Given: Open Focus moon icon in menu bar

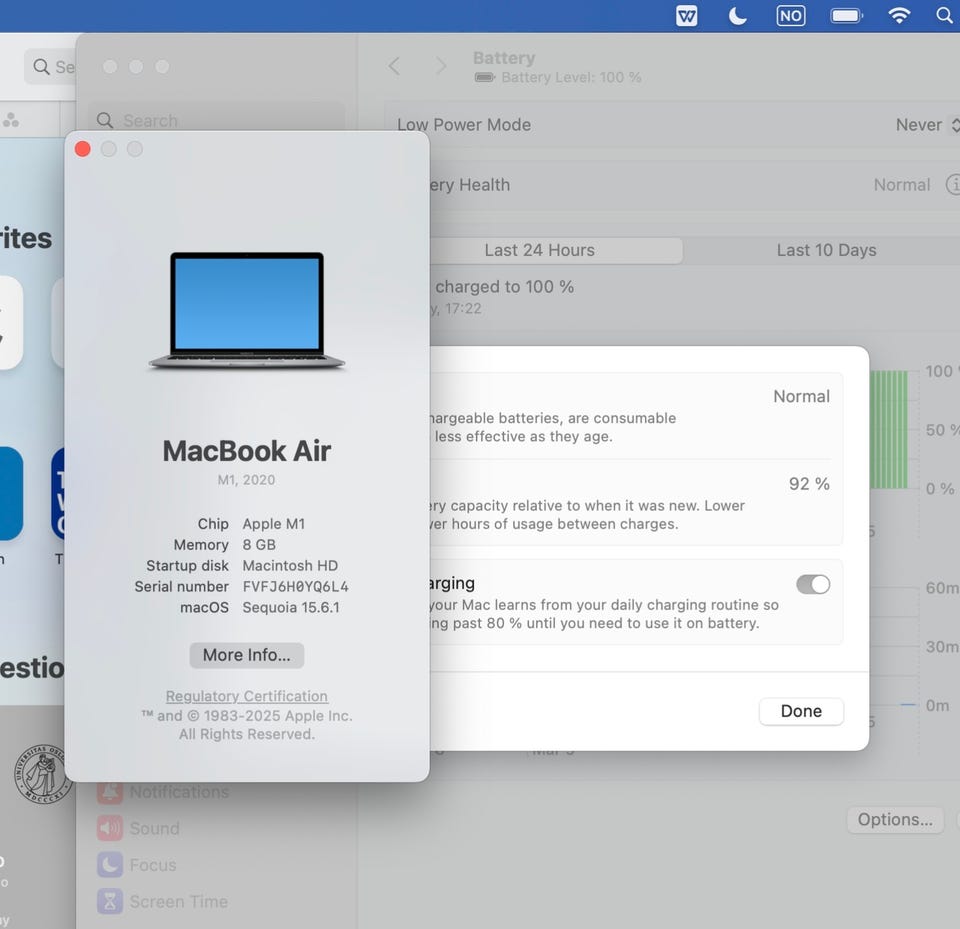Looking at the screenshot, I should 738,16.
